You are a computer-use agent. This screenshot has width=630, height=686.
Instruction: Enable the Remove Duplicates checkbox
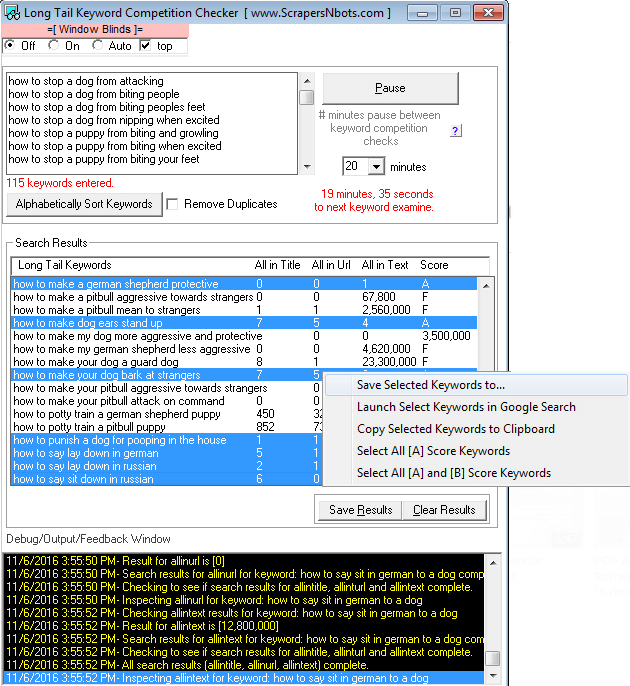(173, 204)
